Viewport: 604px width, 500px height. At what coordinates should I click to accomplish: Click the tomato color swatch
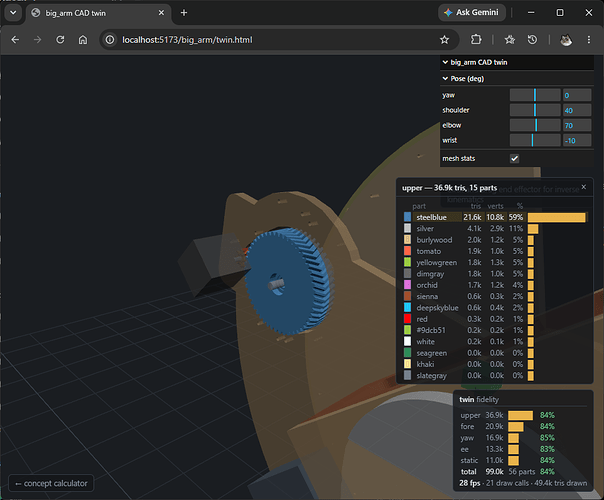(407, 251)
